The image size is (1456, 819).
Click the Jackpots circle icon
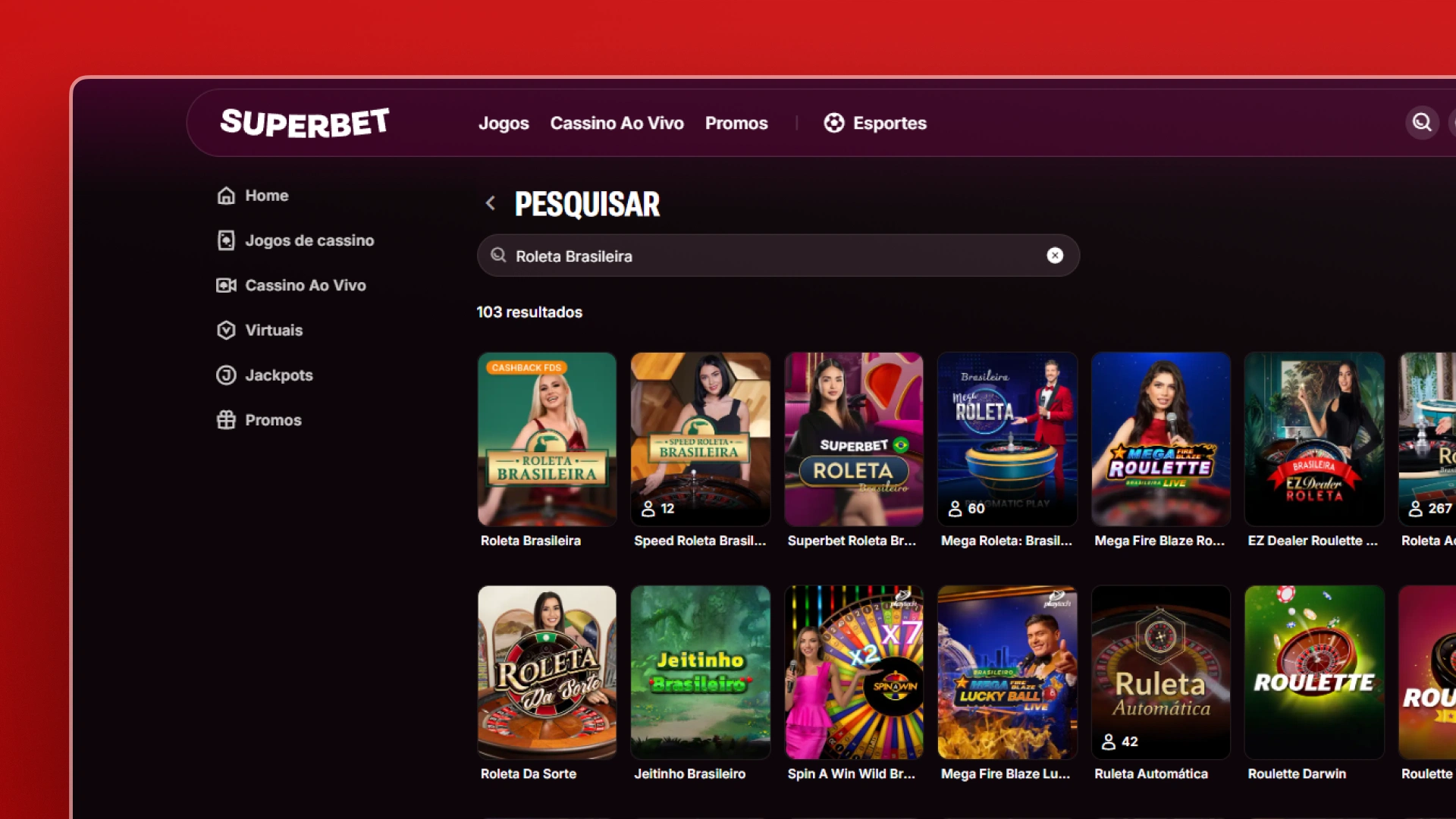pyautogui.click(x=226, y=375)
